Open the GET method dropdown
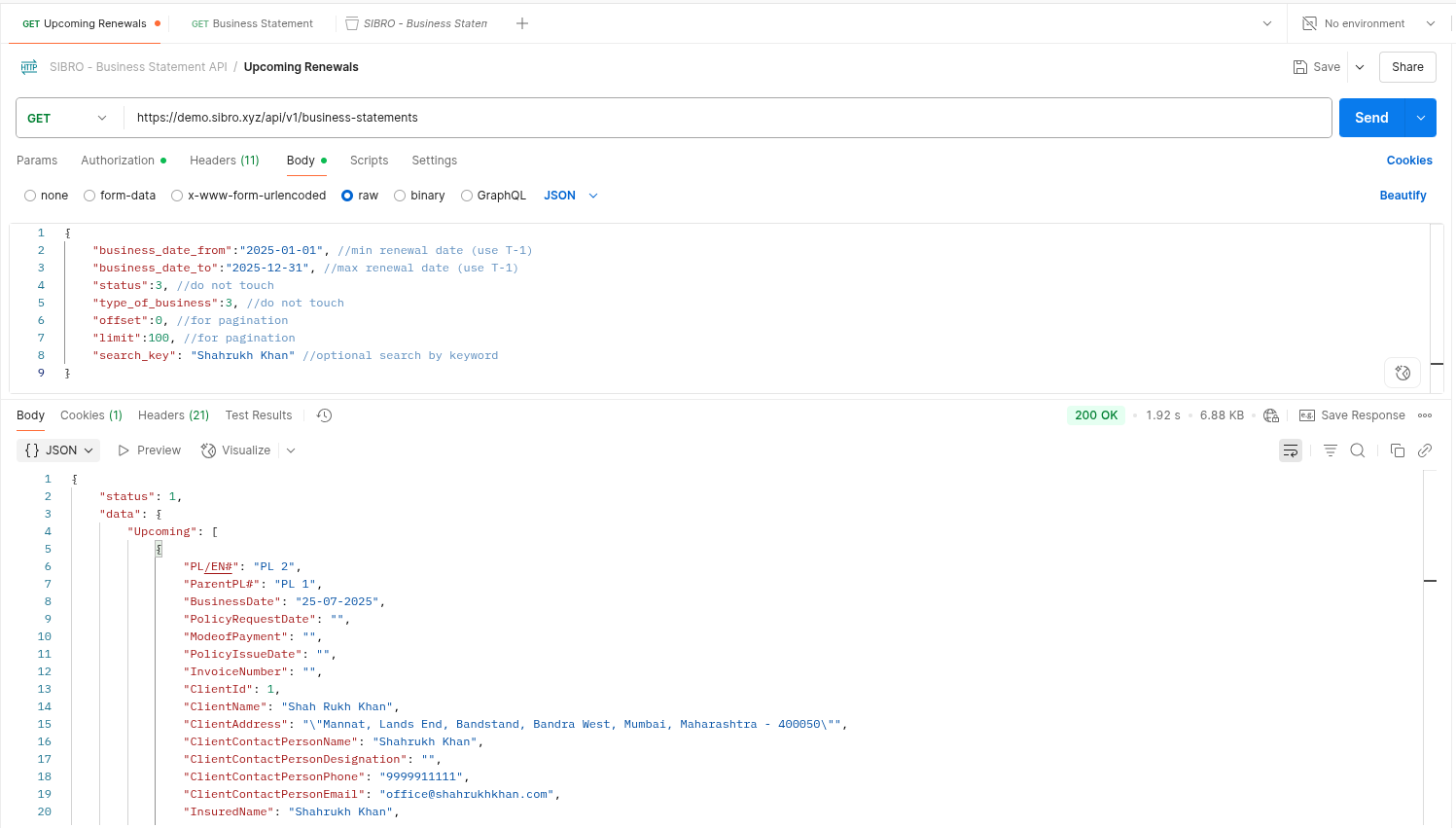The height and width of the screenshot is (828, 1456). coord(68,118)
